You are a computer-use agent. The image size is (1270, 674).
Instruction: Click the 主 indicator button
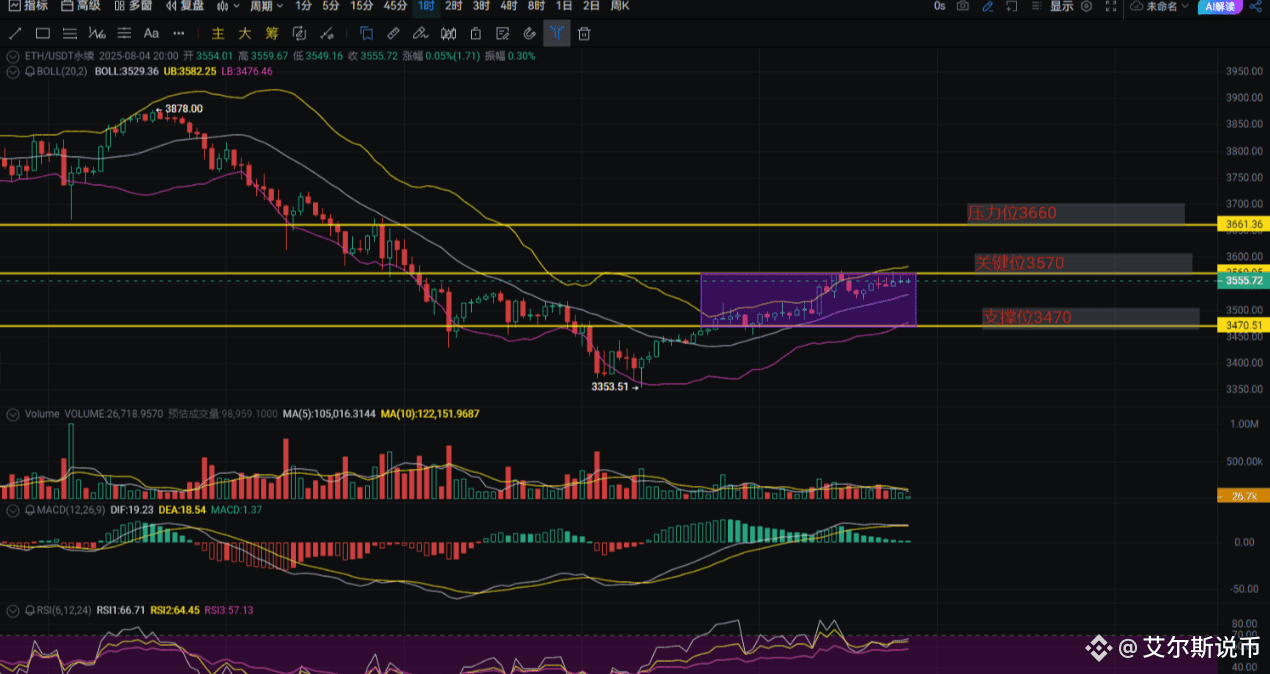[218, 33]
